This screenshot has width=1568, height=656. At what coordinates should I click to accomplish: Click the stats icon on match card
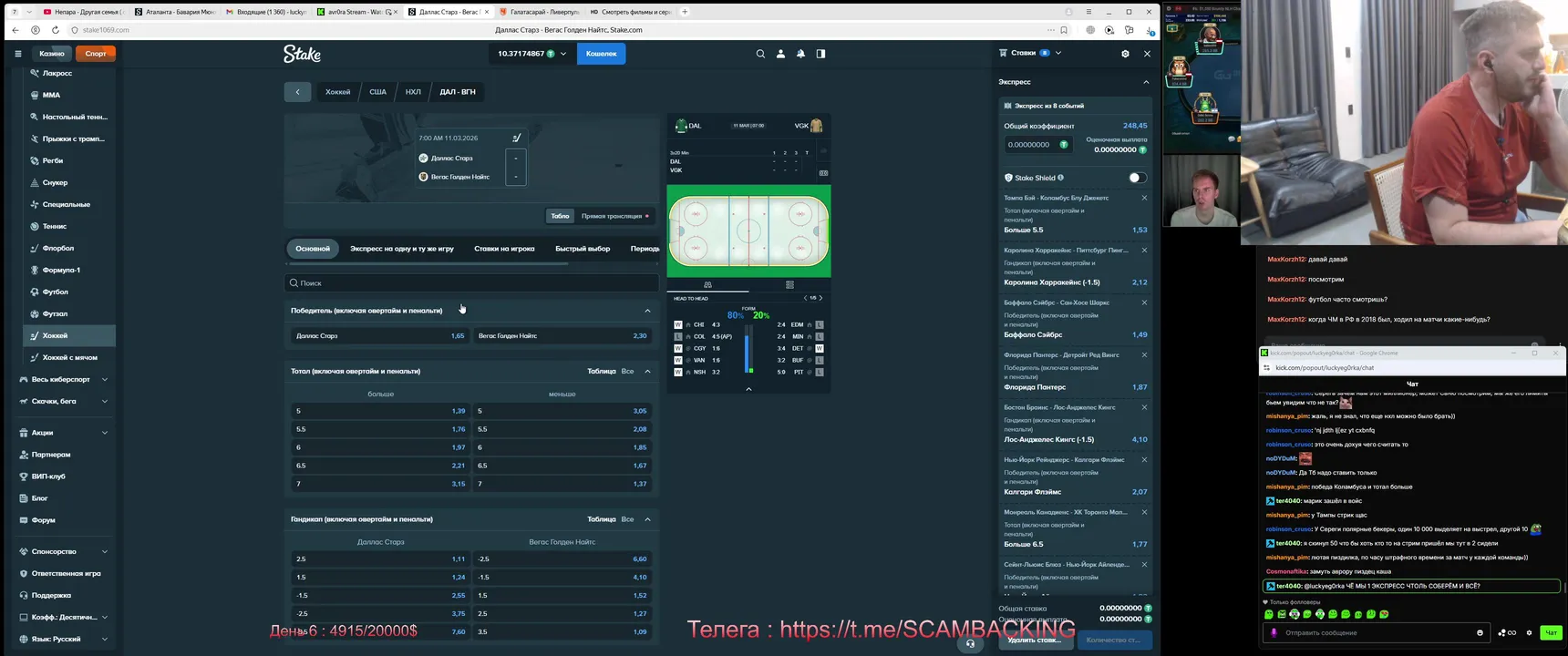tap(516, 138)
